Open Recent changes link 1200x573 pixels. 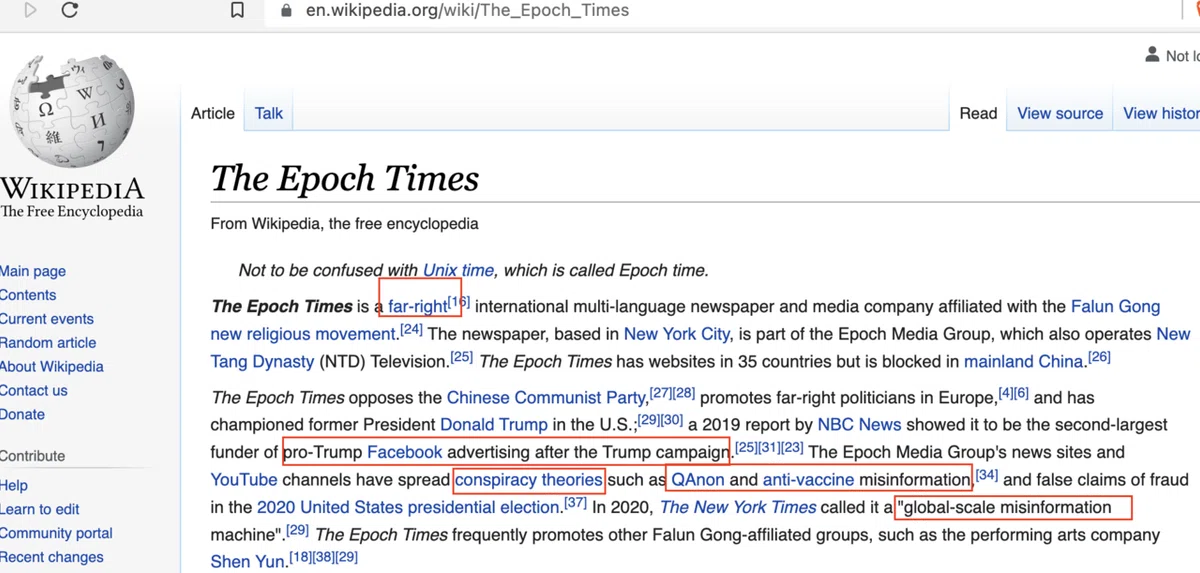[x=52, y=557]
